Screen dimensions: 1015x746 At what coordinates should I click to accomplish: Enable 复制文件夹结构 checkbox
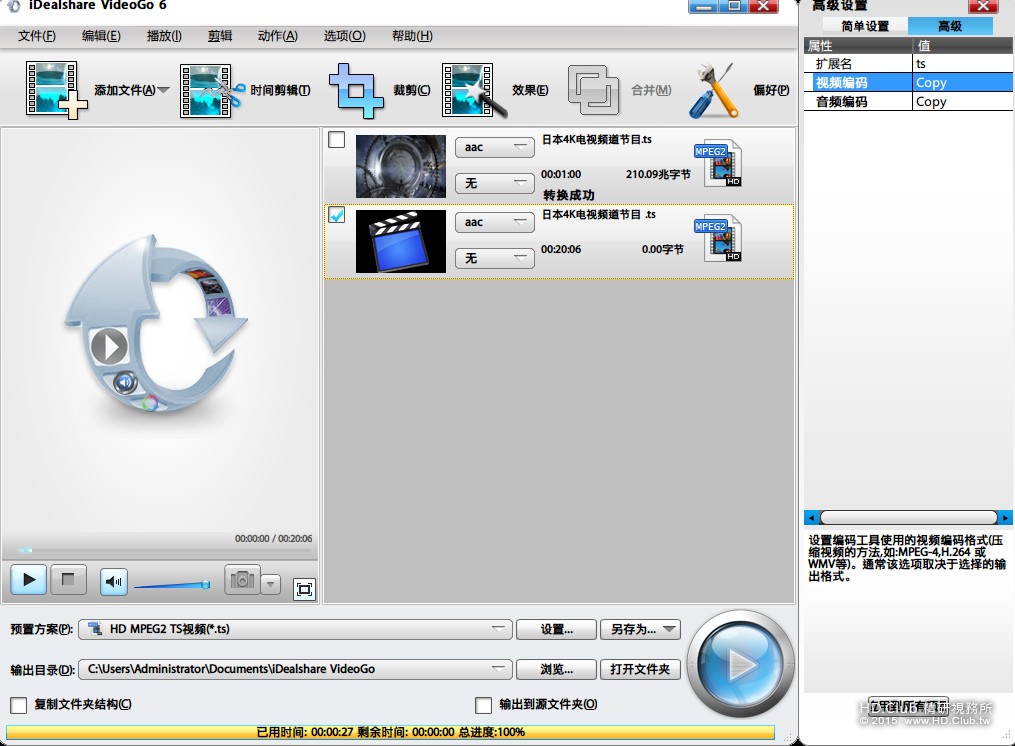(x=19, y=705)
